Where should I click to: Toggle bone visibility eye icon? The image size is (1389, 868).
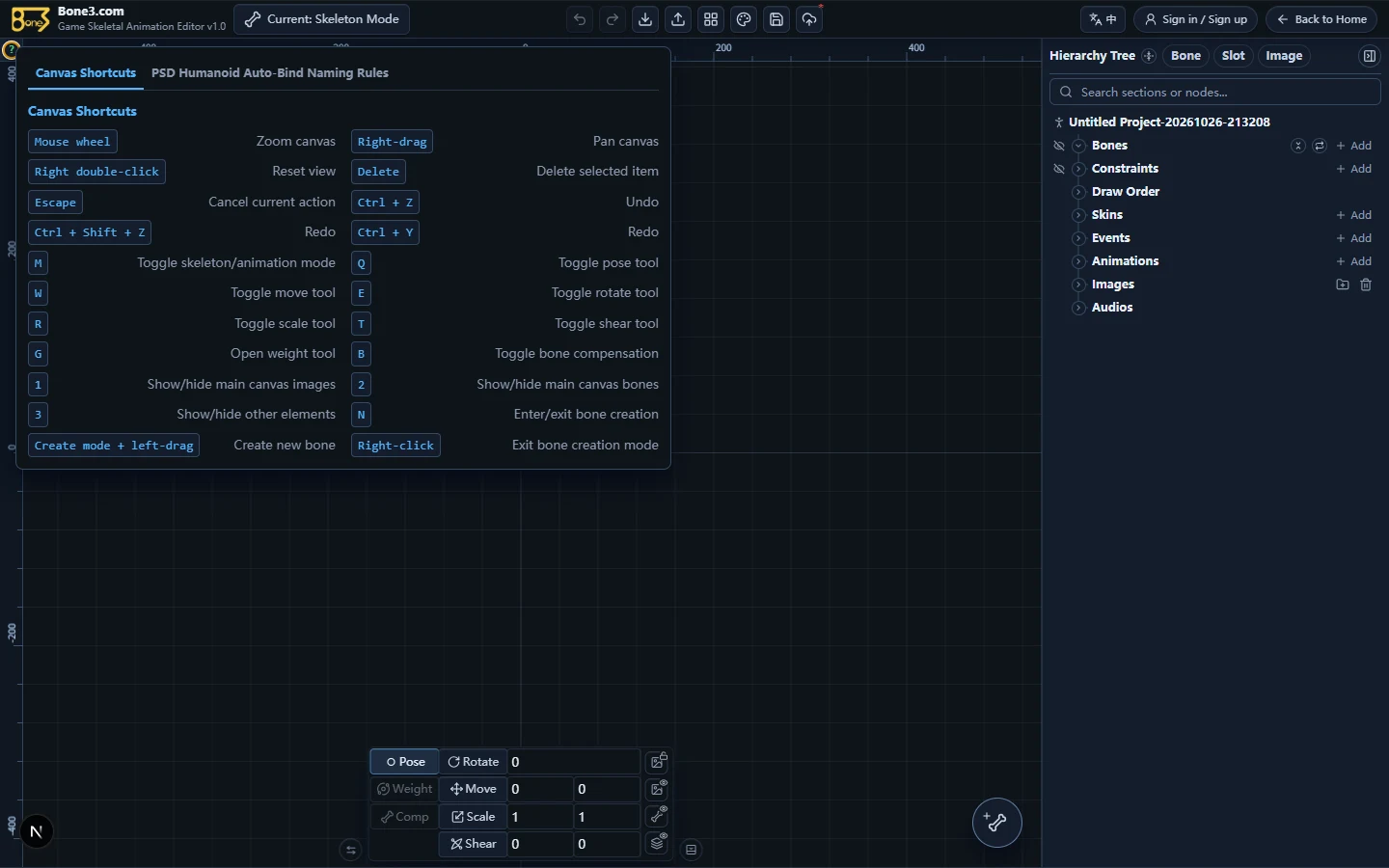[x=658, y=816]
